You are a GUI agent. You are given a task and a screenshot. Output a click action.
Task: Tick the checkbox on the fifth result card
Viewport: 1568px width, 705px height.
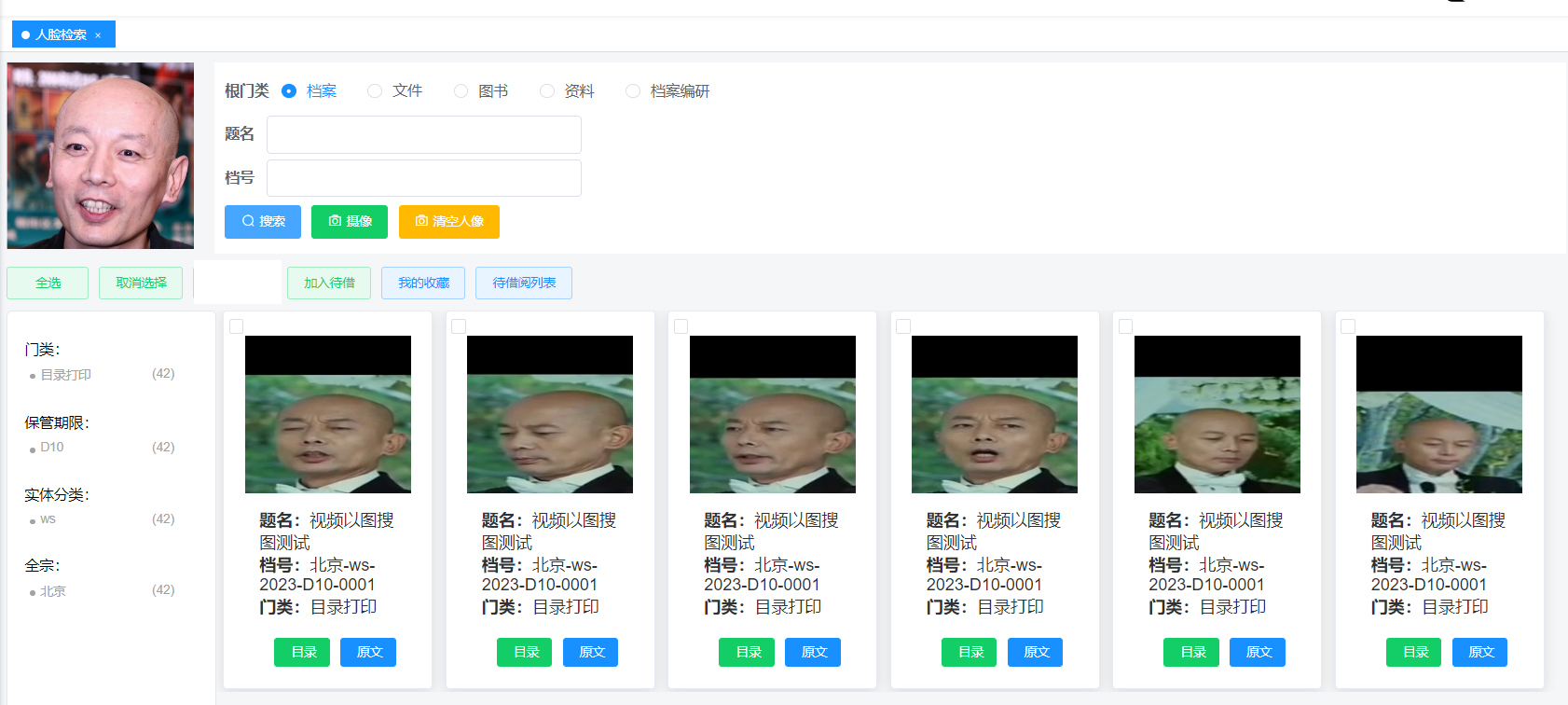pyautogui.click(x=1126, y=326)
